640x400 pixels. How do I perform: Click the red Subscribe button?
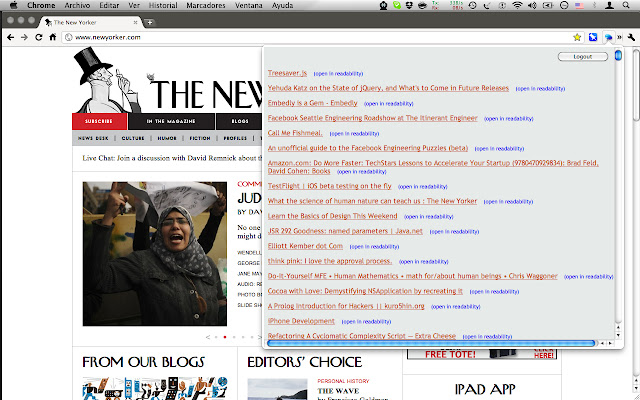99,121
